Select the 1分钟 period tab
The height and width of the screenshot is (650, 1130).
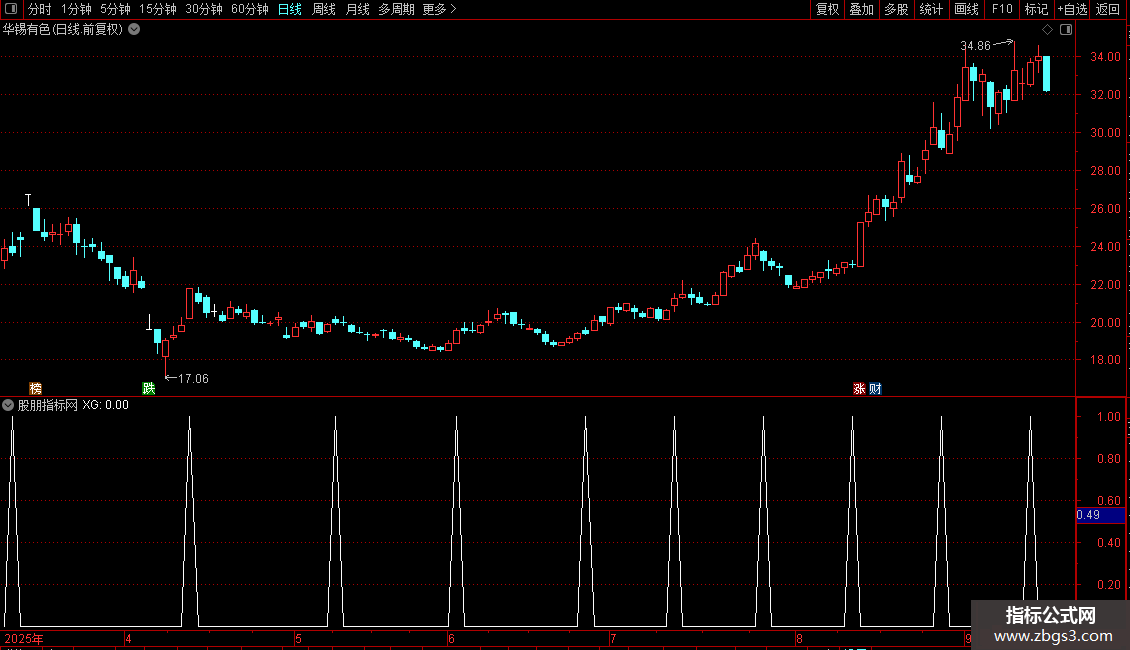[x=76, y=9]
